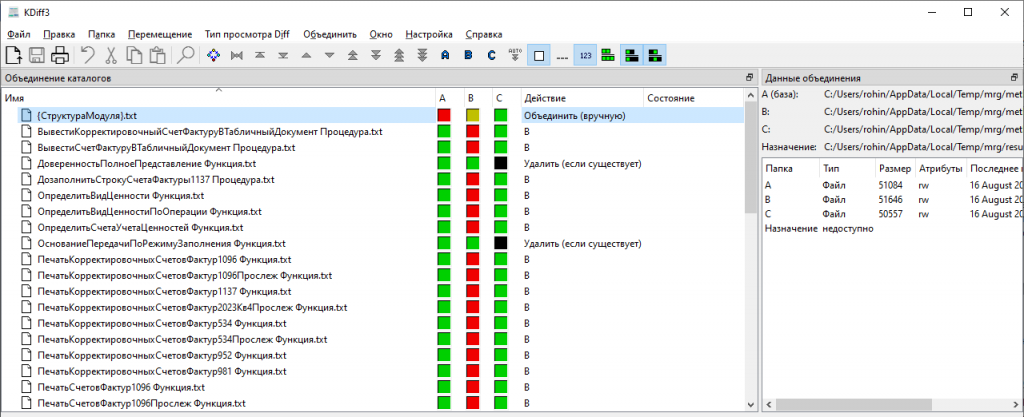Select ПечатьКорректировочныхСчетовФактур1137 Функция.txt
The height and width of the screenshot is (417, 1024).
(164, 291)
